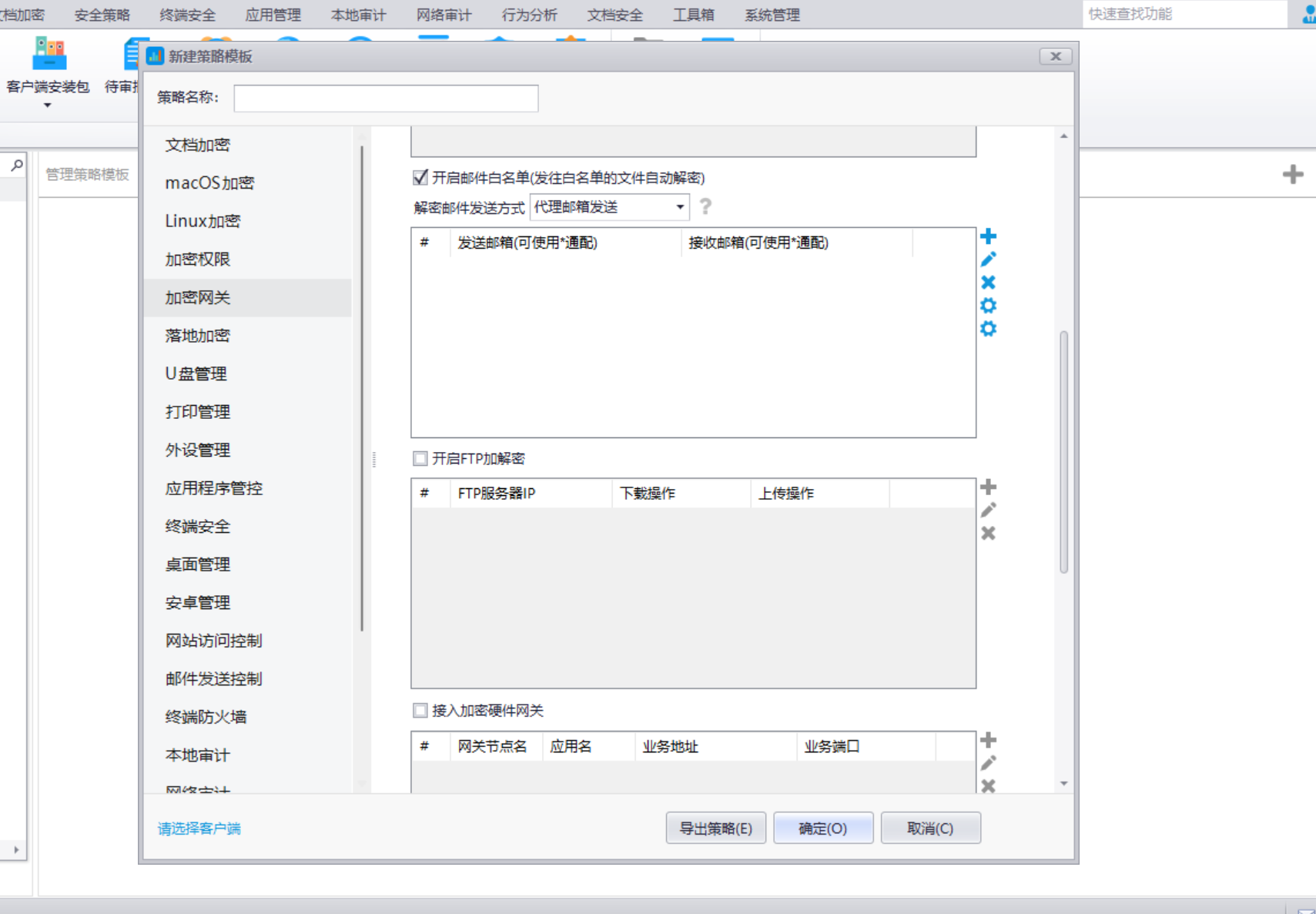This screenshot has width=1316, height=914.
Task: Delete the selected email whitelist entry
Action: point(988,283)
